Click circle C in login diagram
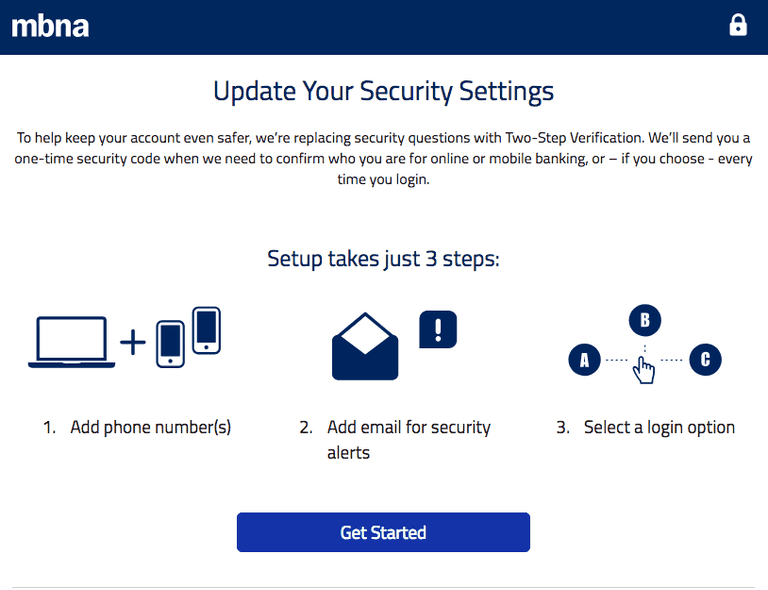The height and width of the screenshot is (590, 768). 705,359
